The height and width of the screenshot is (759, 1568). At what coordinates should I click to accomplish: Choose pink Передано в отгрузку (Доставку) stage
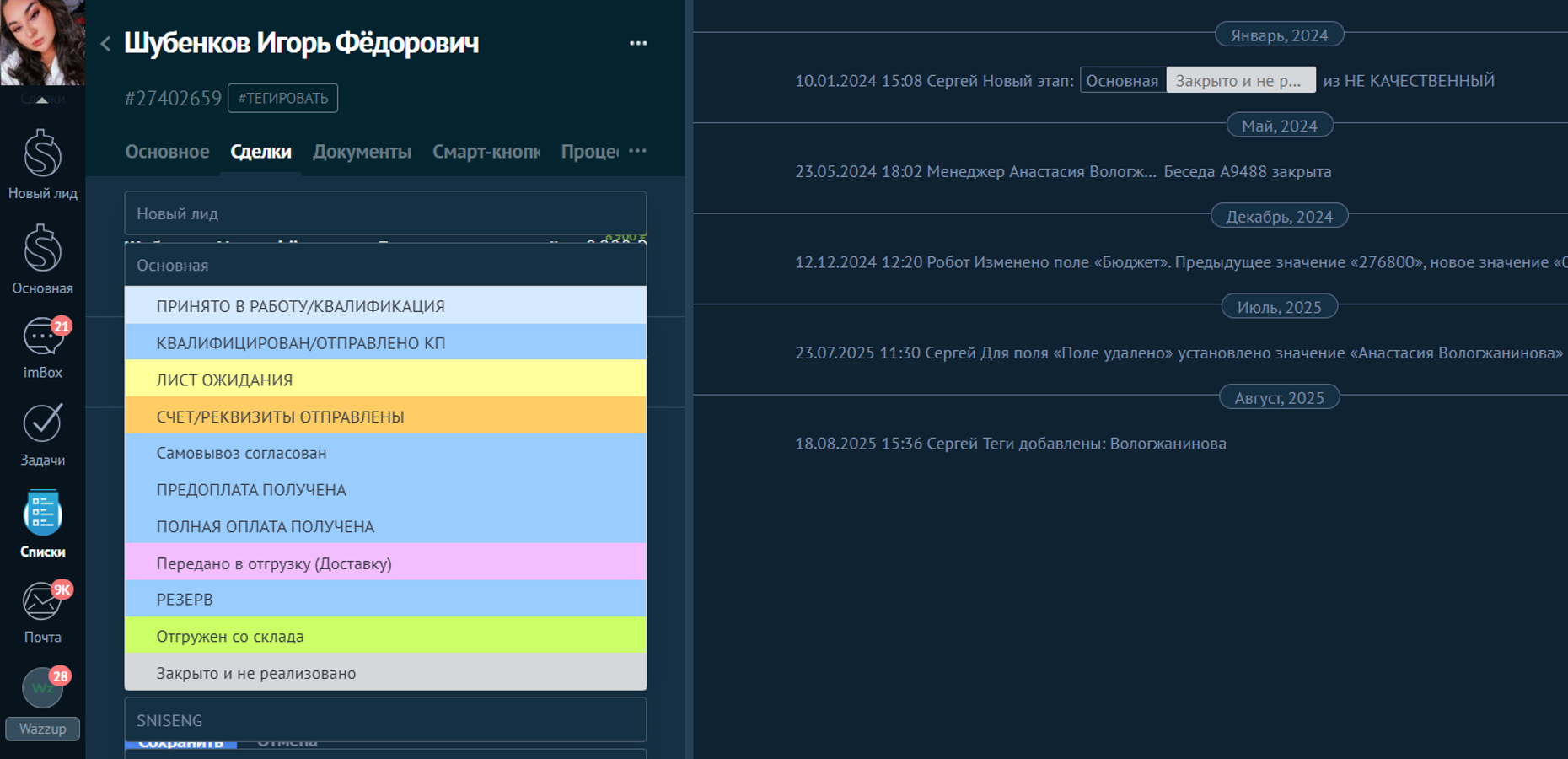[x=385, y=563]
